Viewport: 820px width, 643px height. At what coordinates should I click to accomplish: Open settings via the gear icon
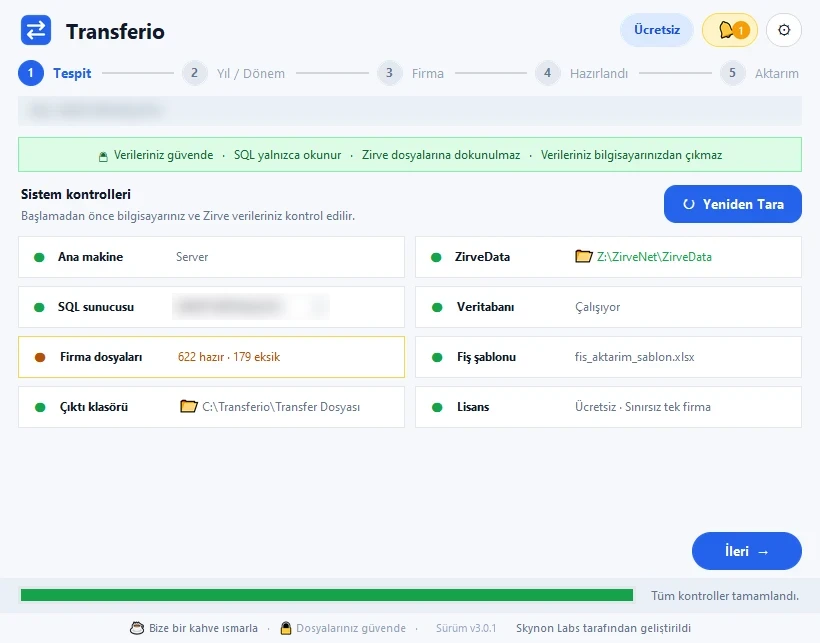(783, 30)
